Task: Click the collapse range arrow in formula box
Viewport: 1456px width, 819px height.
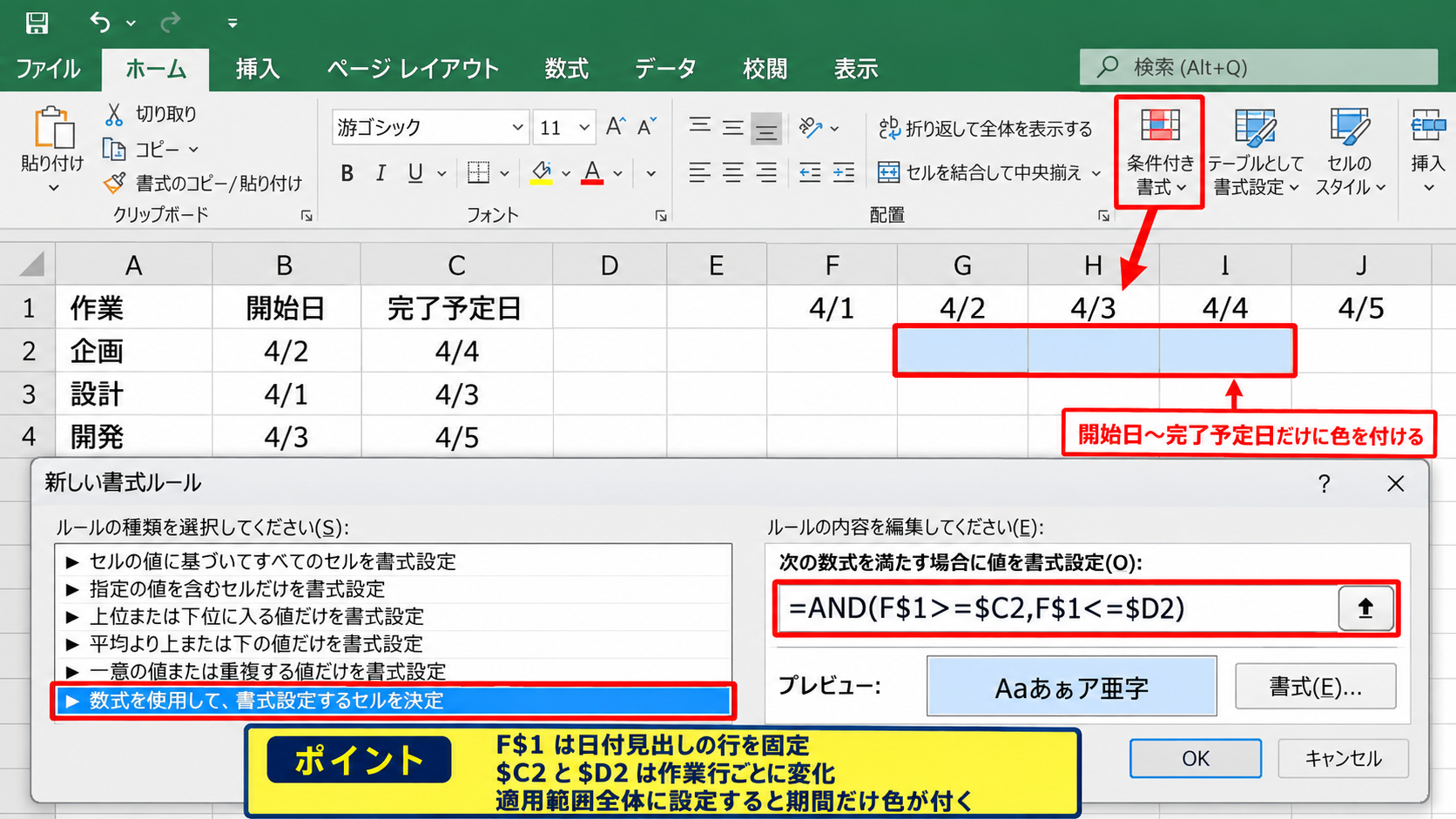Action: coord(1365,608)
